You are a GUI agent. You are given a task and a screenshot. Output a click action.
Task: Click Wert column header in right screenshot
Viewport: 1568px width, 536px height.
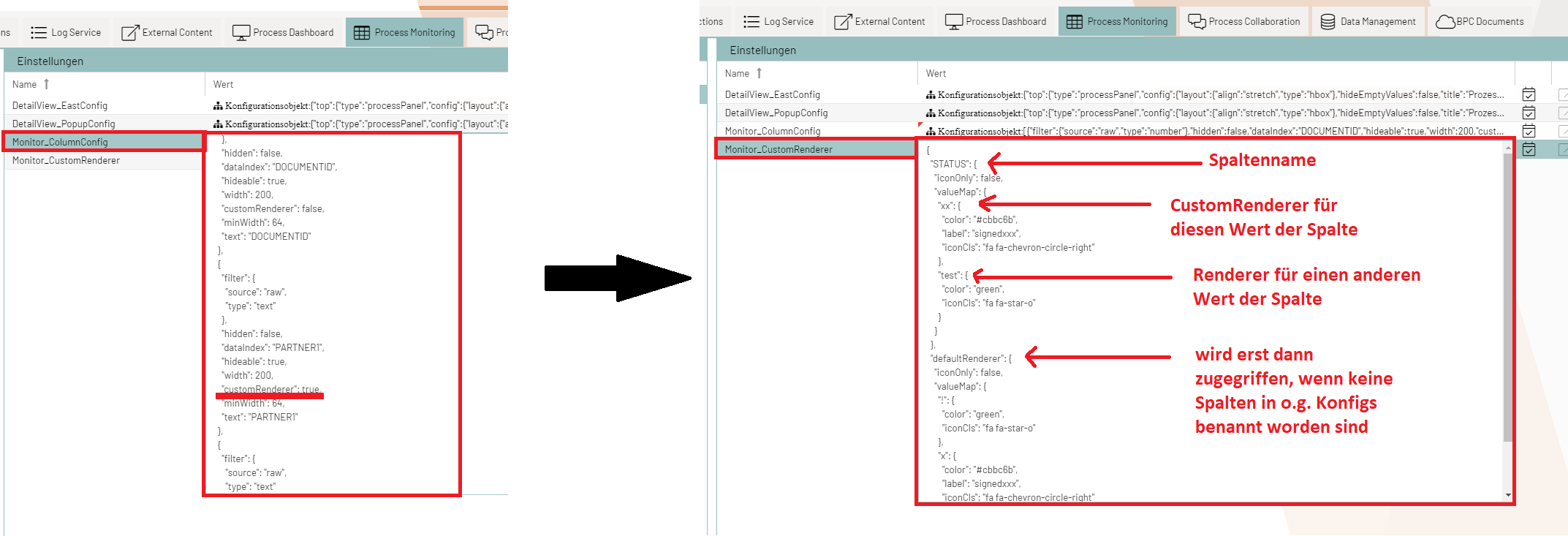click(x=936, y=73)
